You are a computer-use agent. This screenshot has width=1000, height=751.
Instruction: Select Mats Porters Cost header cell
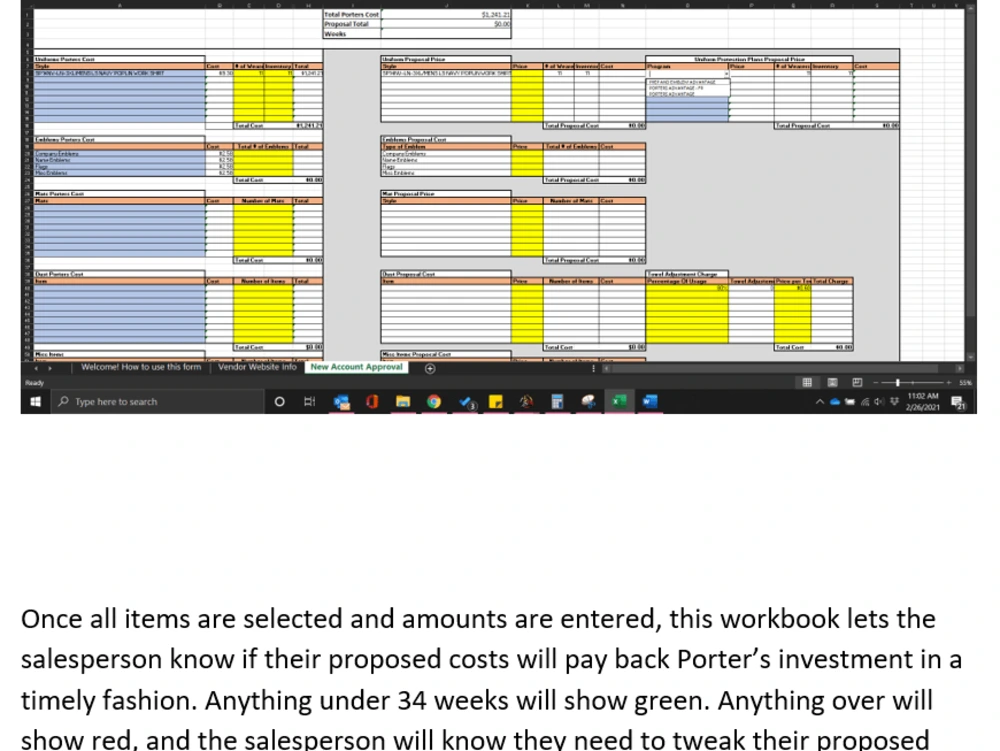tap(119, 194)
